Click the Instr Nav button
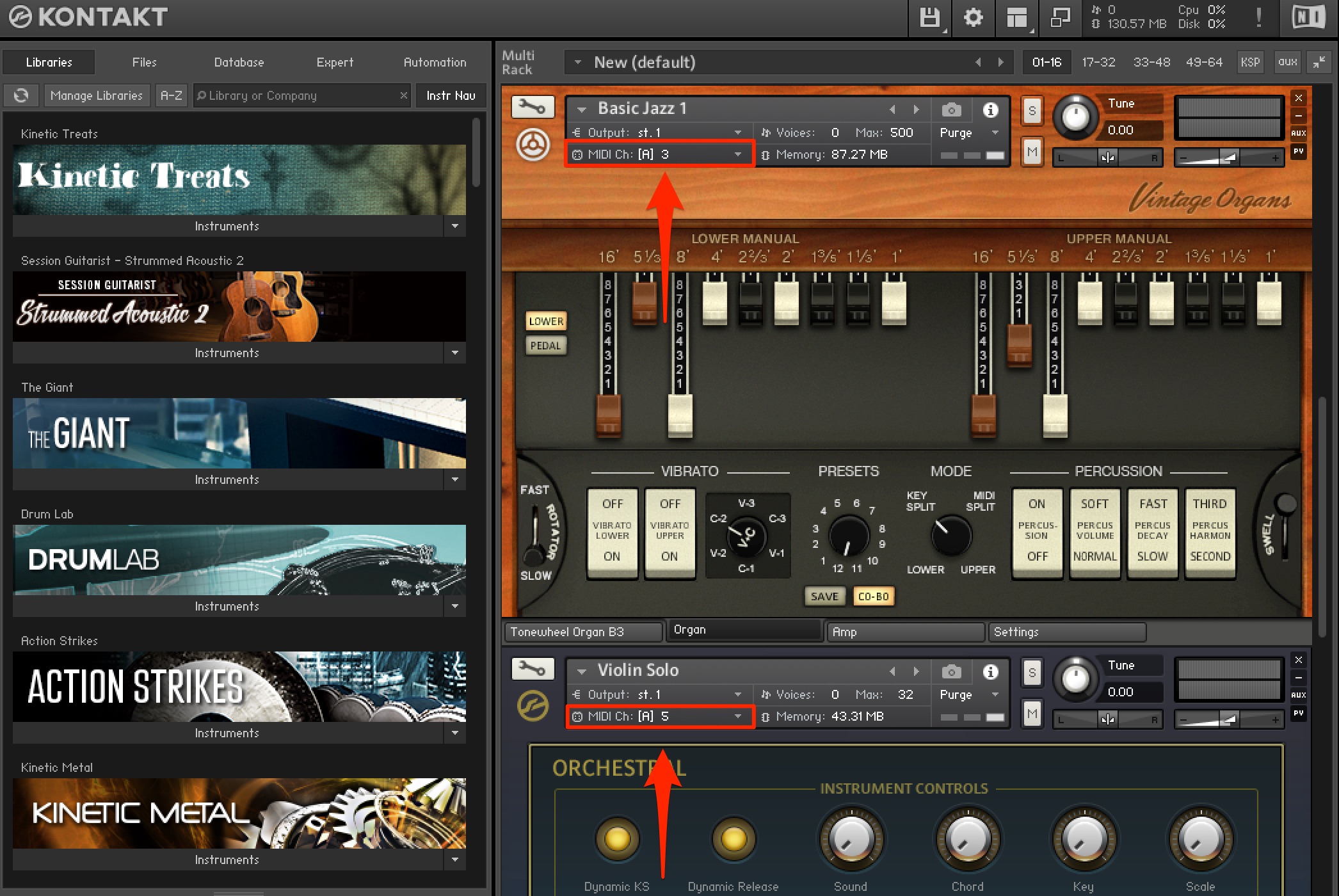Screen dimensions: 1339x896 [x=451, y=95]
